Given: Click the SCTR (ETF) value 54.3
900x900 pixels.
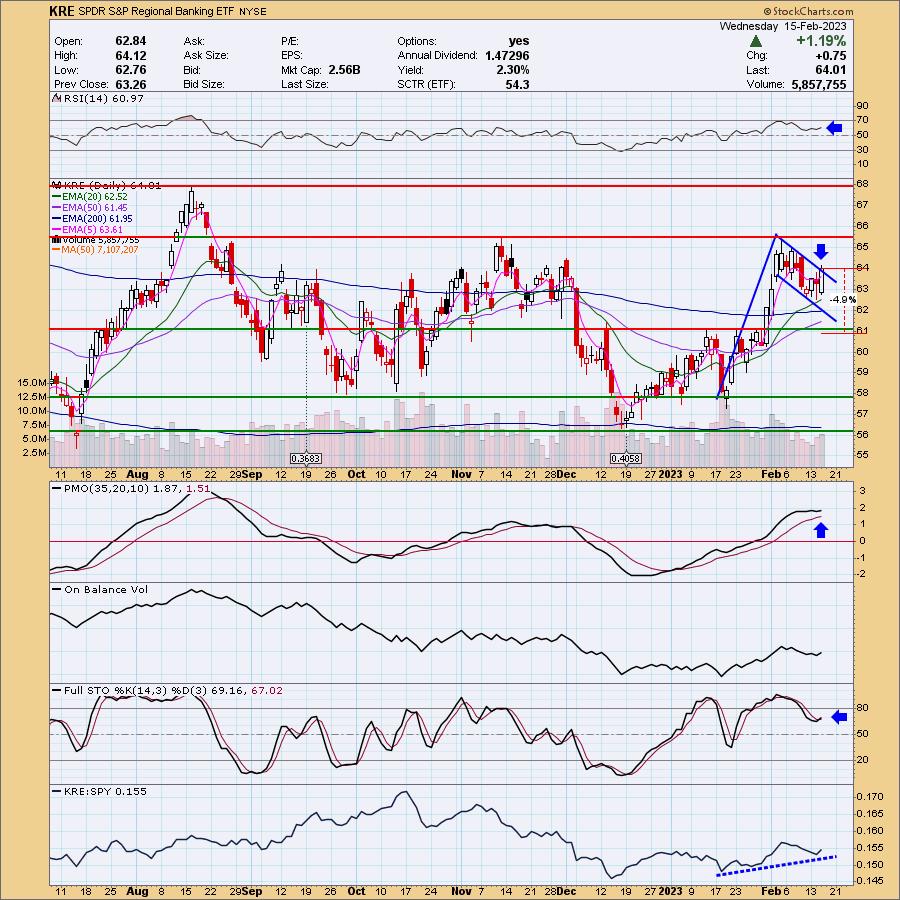Looking at the screenshot, I should click(x=518, y=84).
